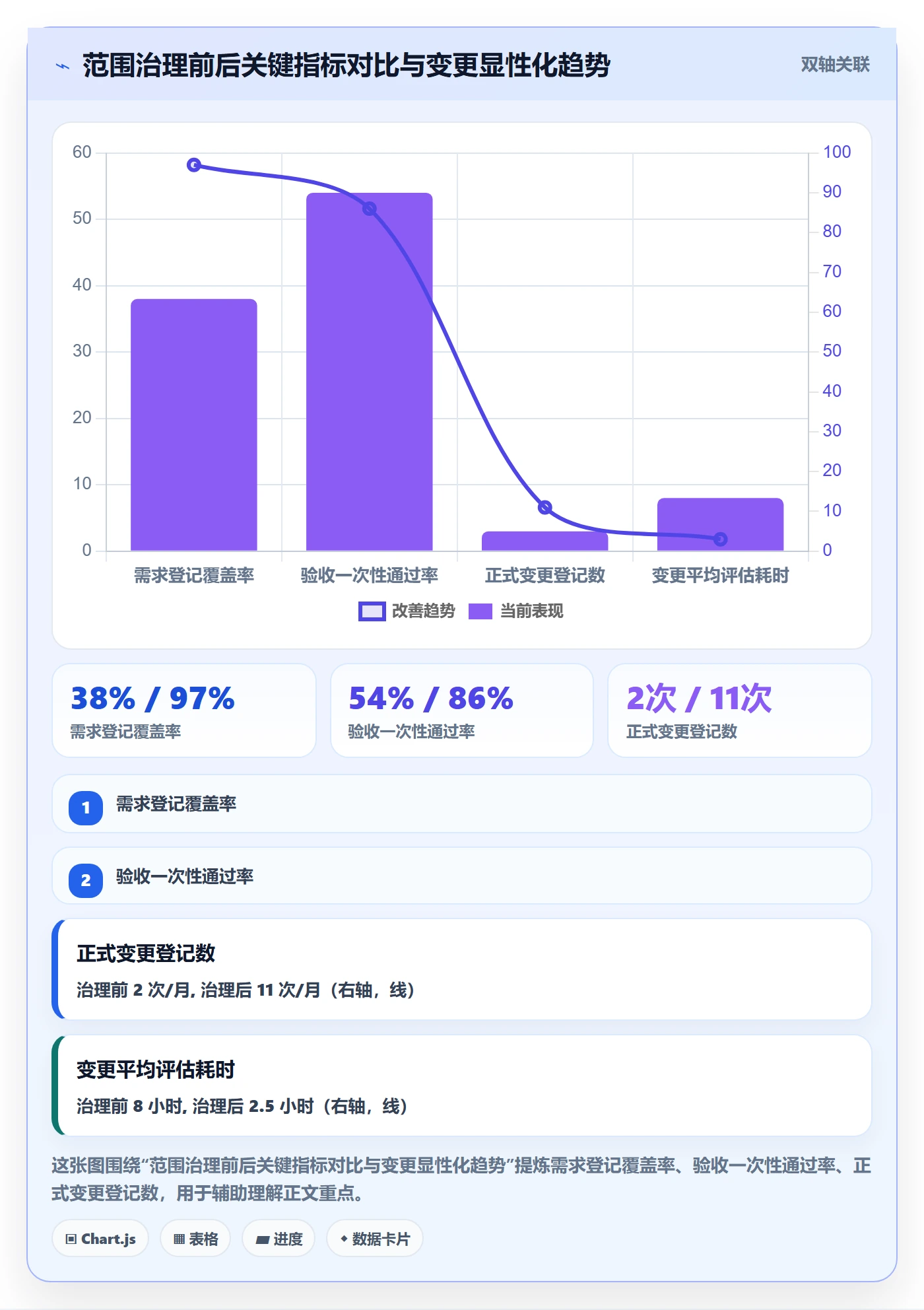
Task: Select list row 验收一次性通过率
Action: point(462,876)
